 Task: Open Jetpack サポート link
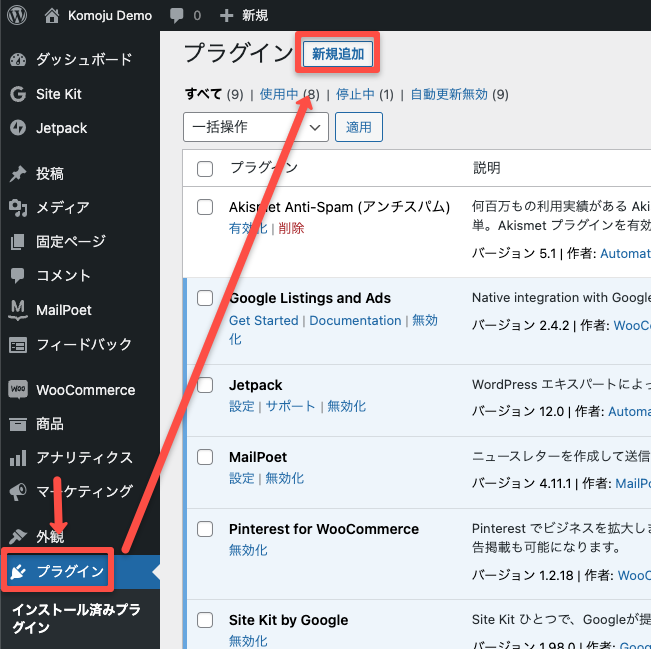[x=291, y=406]
